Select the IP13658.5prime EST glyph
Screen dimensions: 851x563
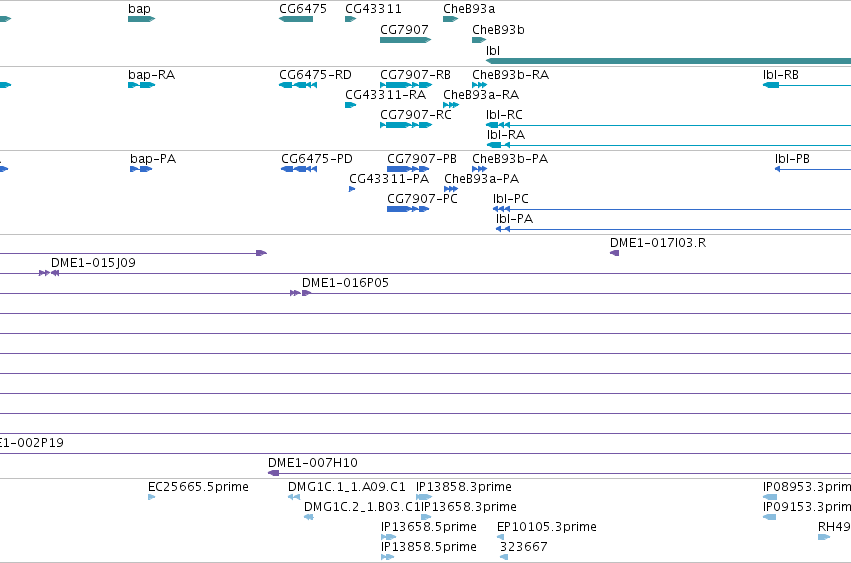[388, 537]
